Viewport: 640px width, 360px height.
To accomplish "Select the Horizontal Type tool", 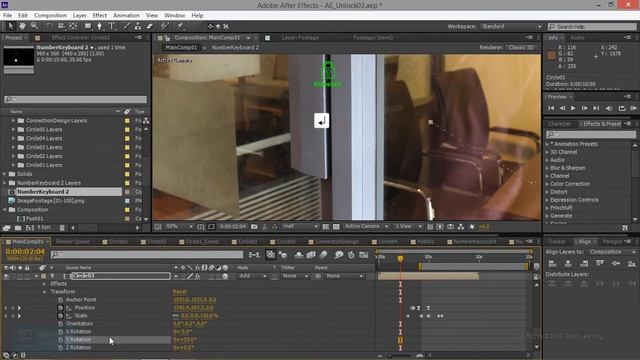I will click(111, 26).
